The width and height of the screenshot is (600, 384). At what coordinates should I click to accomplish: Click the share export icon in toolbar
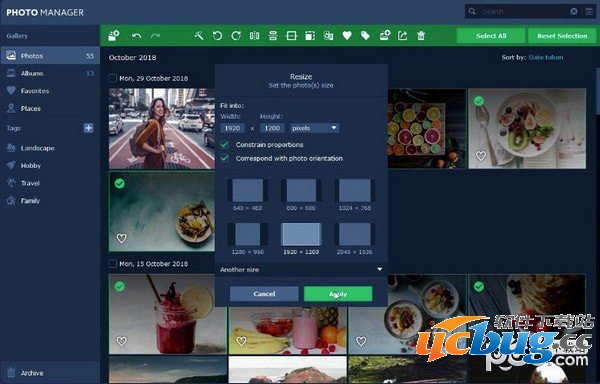pos(403,36)
